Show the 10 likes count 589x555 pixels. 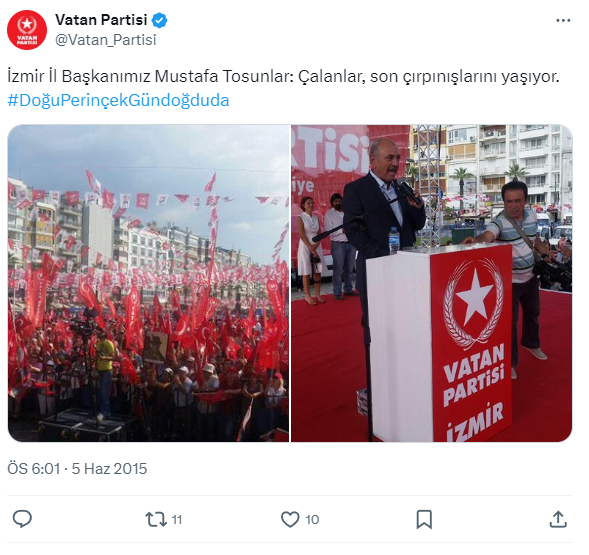tap(312, 520)
